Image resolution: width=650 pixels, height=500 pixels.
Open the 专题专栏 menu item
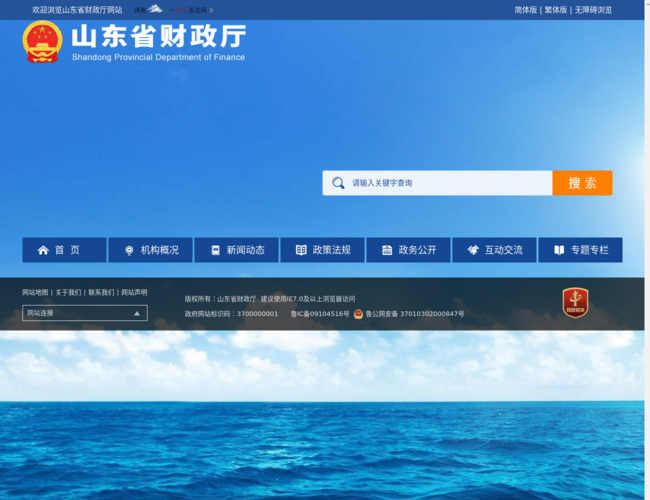click(580, 250)
